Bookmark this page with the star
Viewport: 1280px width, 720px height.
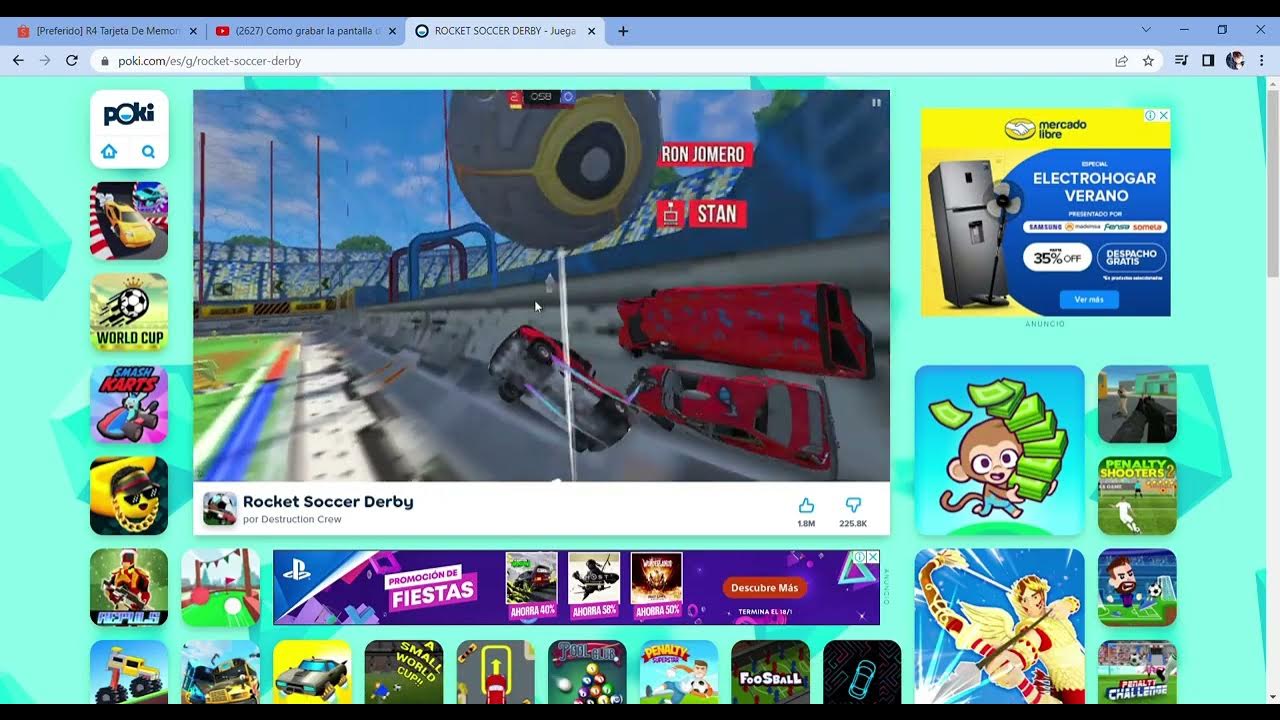click(1148, 61)
